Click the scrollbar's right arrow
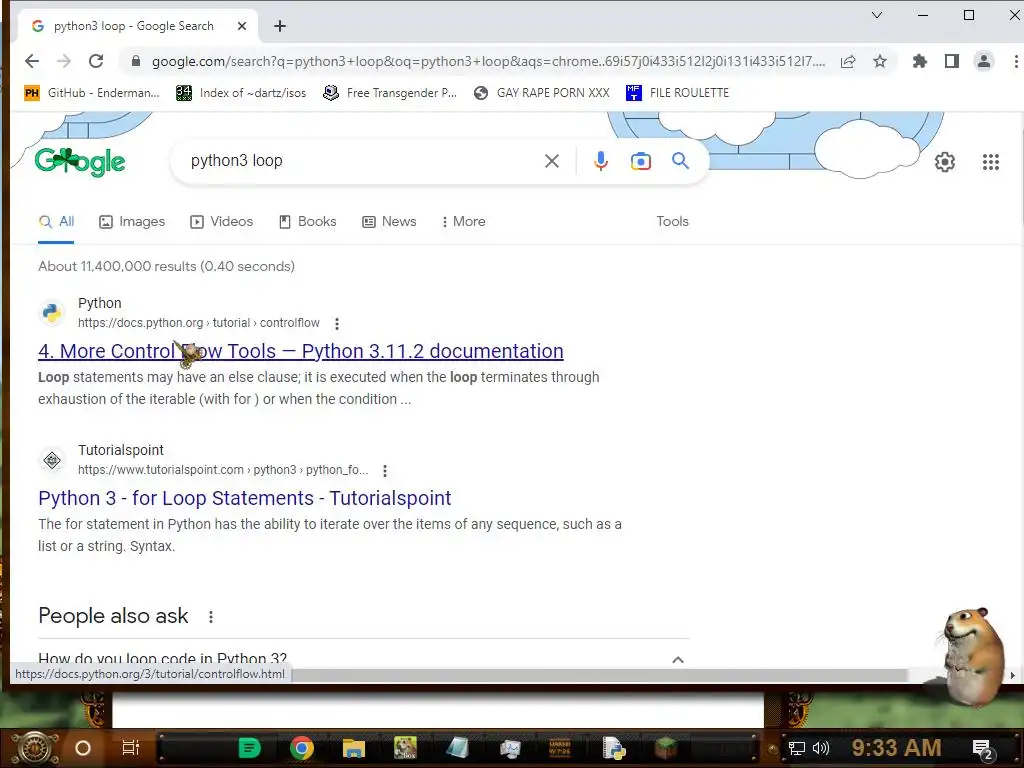1024x768 pixels. tap(1012, 675)
